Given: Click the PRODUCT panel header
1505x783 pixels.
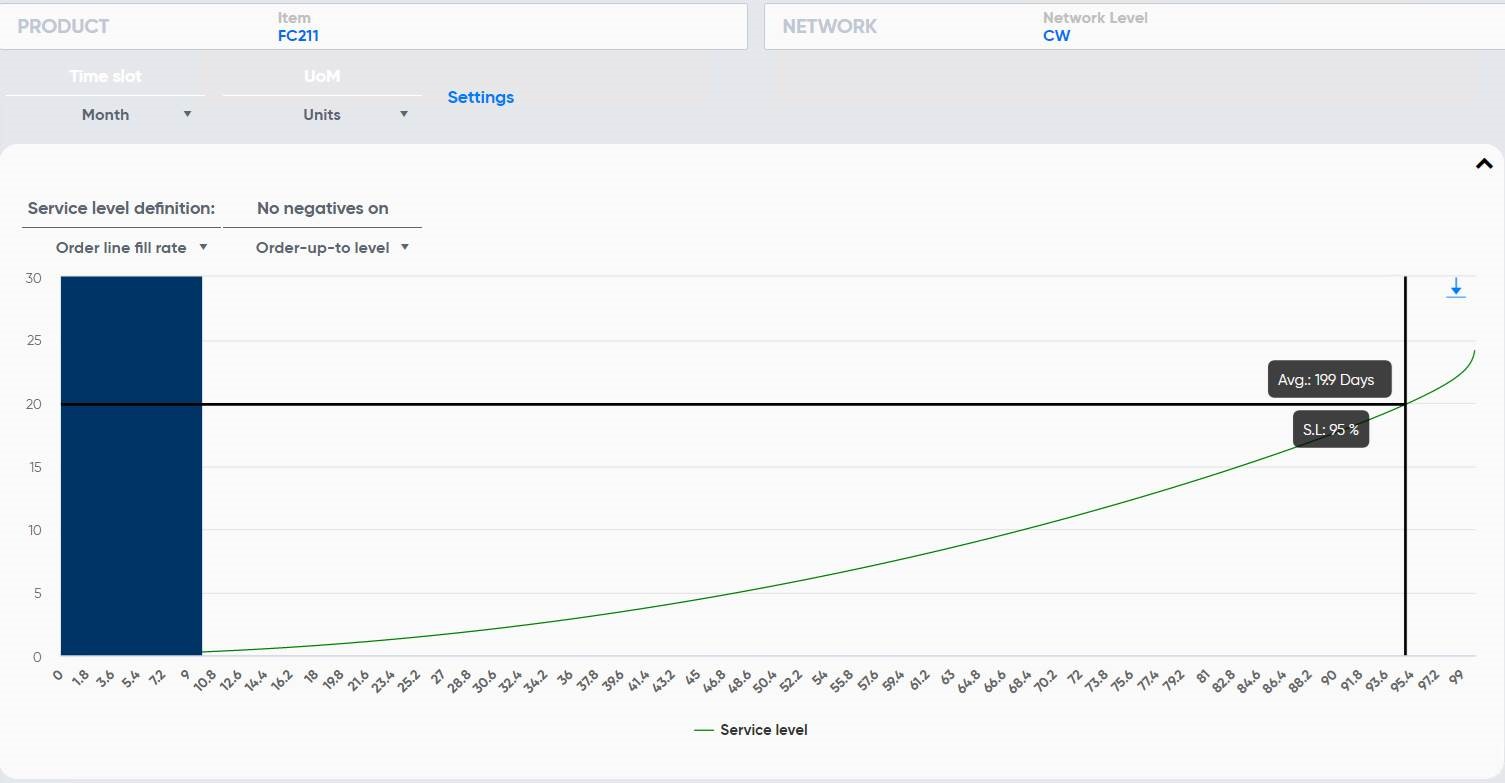Looking at the screenshot, I should point(63,27).
